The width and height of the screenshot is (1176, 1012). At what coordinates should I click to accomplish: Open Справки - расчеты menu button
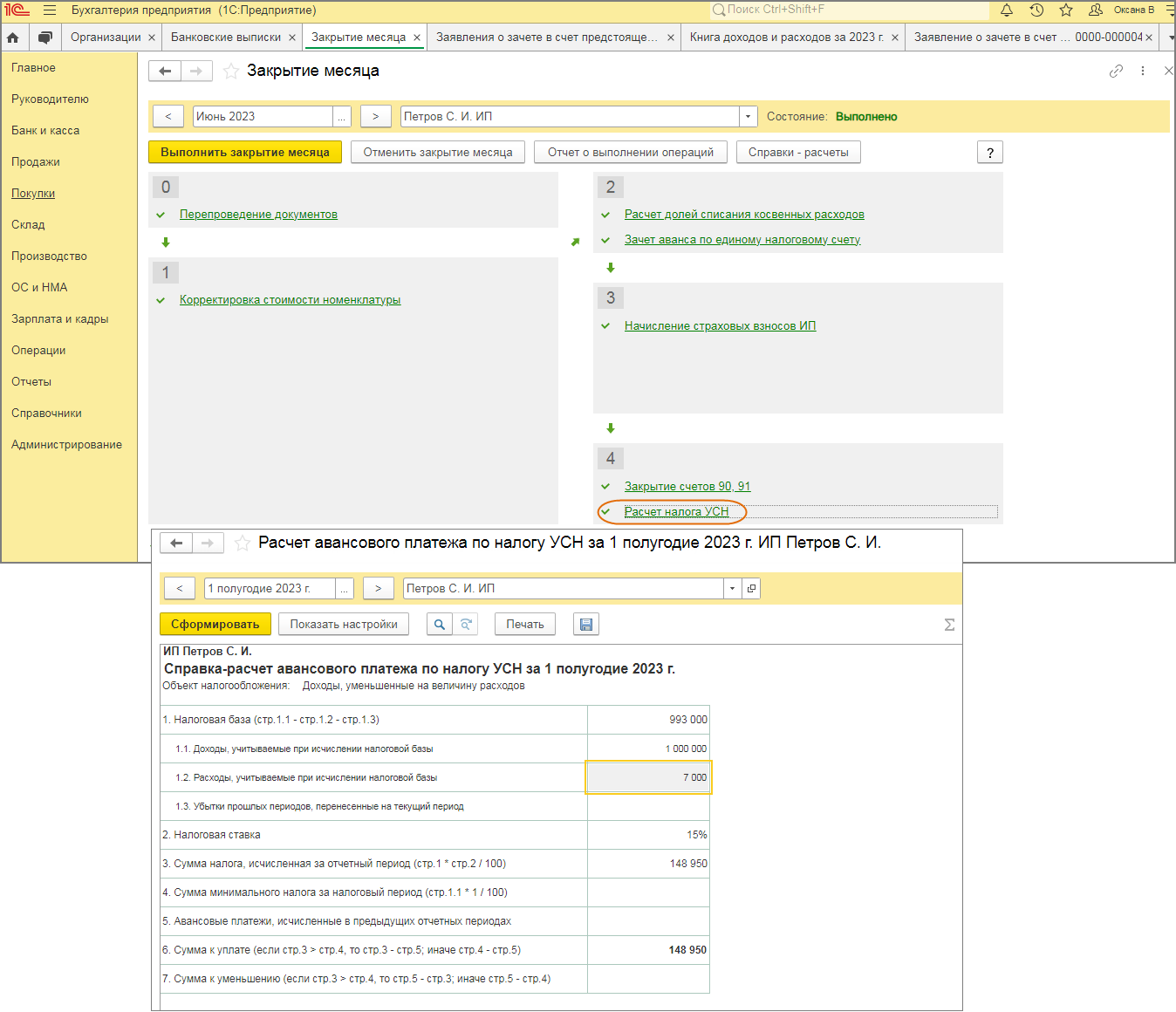click(798, 152)
